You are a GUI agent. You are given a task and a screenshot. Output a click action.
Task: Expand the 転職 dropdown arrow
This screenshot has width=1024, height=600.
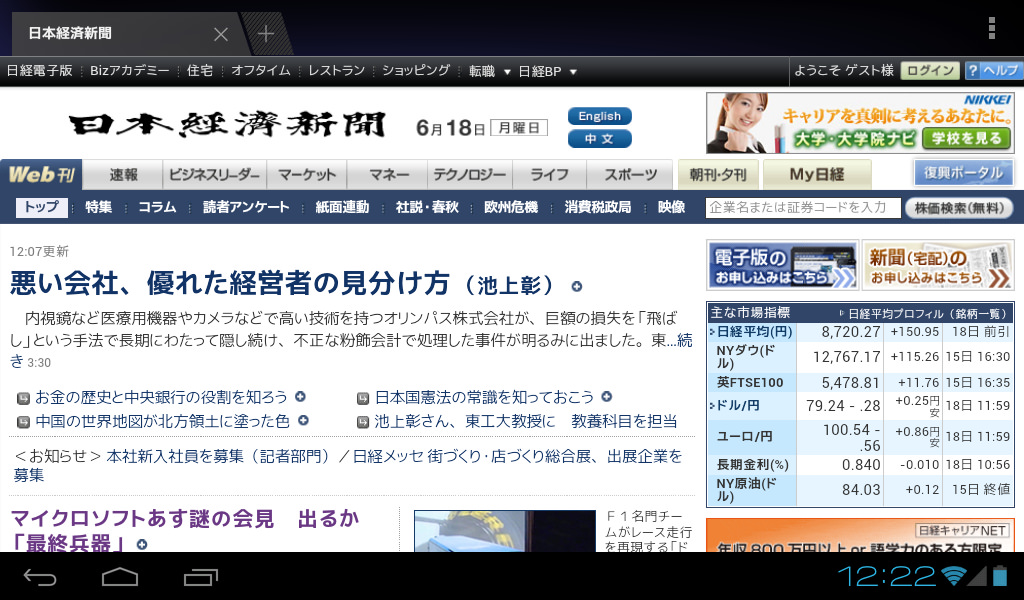507,72
